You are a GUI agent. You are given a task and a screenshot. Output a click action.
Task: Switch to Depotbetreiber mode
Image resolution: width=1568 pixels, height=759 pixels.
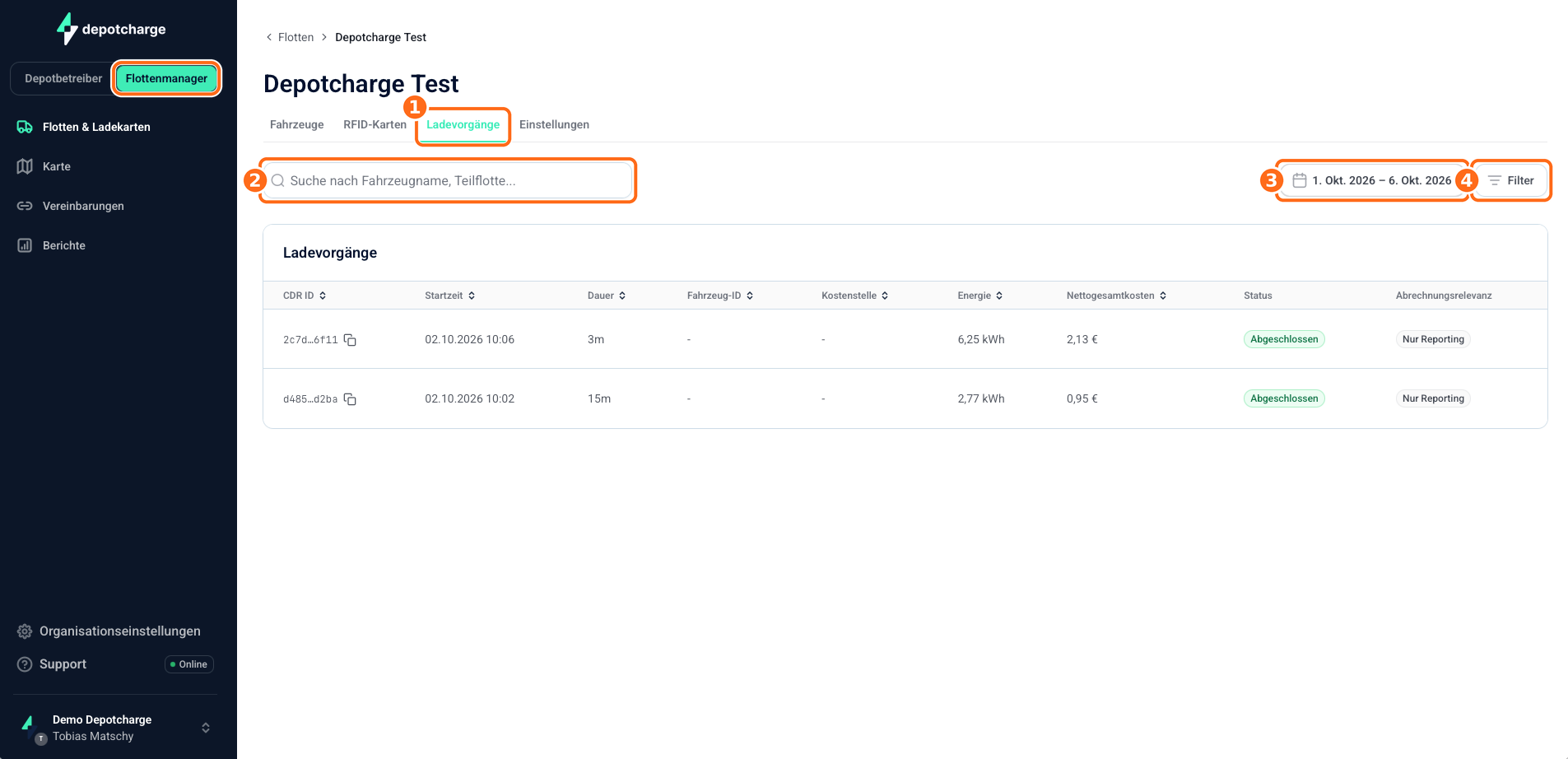(63, 78)
